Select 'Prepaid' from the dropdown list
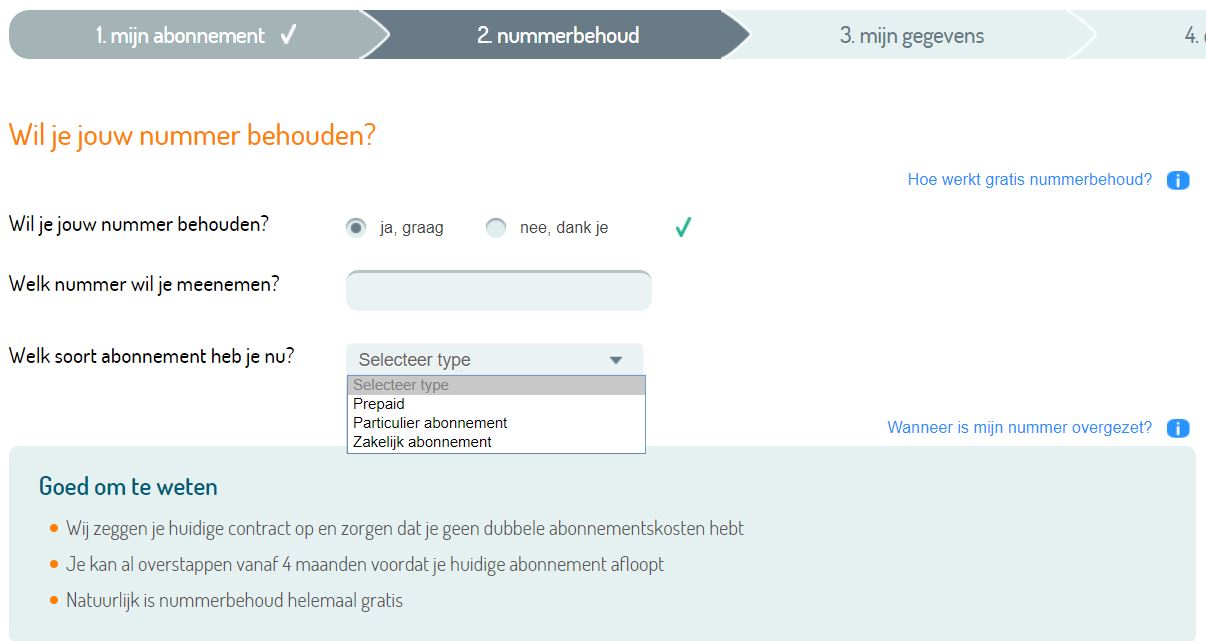Image resolution: width=1206 pixels, height=641 pixels. point(378,403)
